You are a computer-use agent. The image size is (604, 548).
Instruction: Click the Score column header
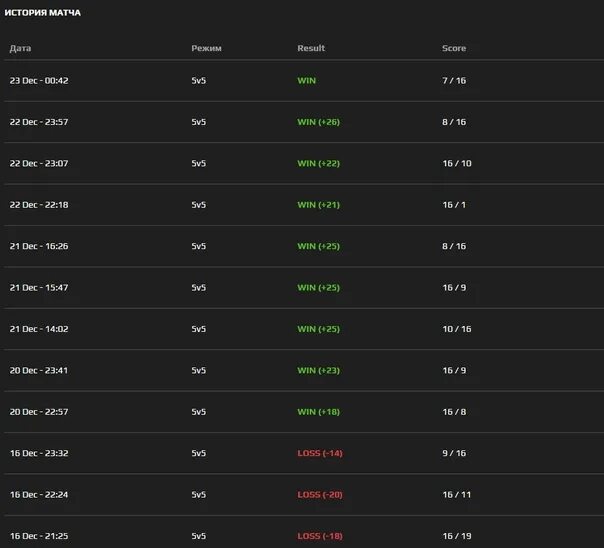tap(454, 48)
